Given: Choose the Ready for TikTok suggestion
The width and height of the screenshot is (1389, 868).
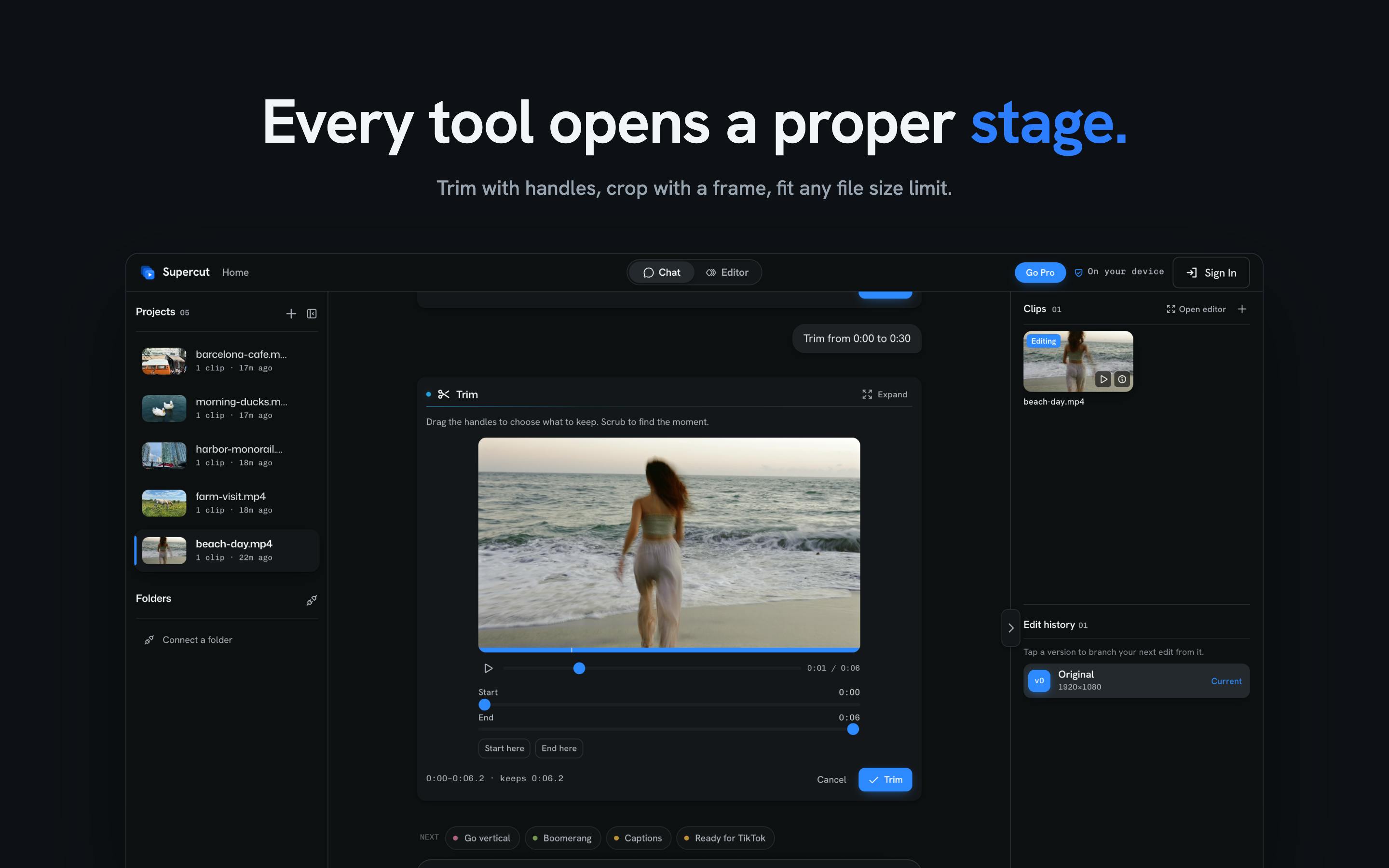Looking at the screenshot, I should (x=725, y=838).
